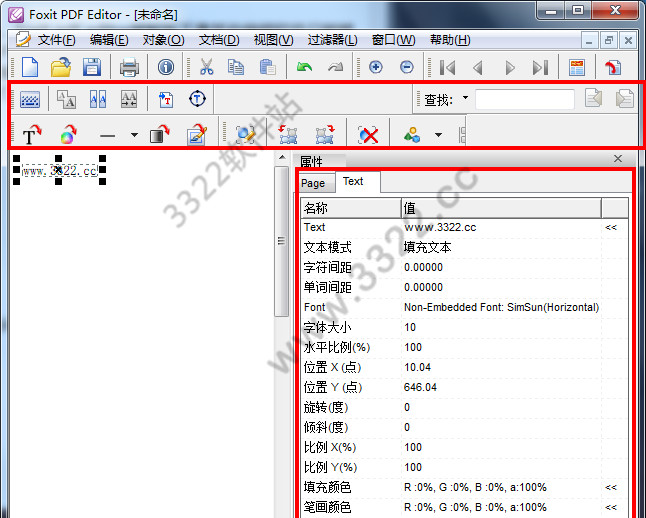Open the edit with pencil icon
The image size is (646, 518).
click(197, 134)
